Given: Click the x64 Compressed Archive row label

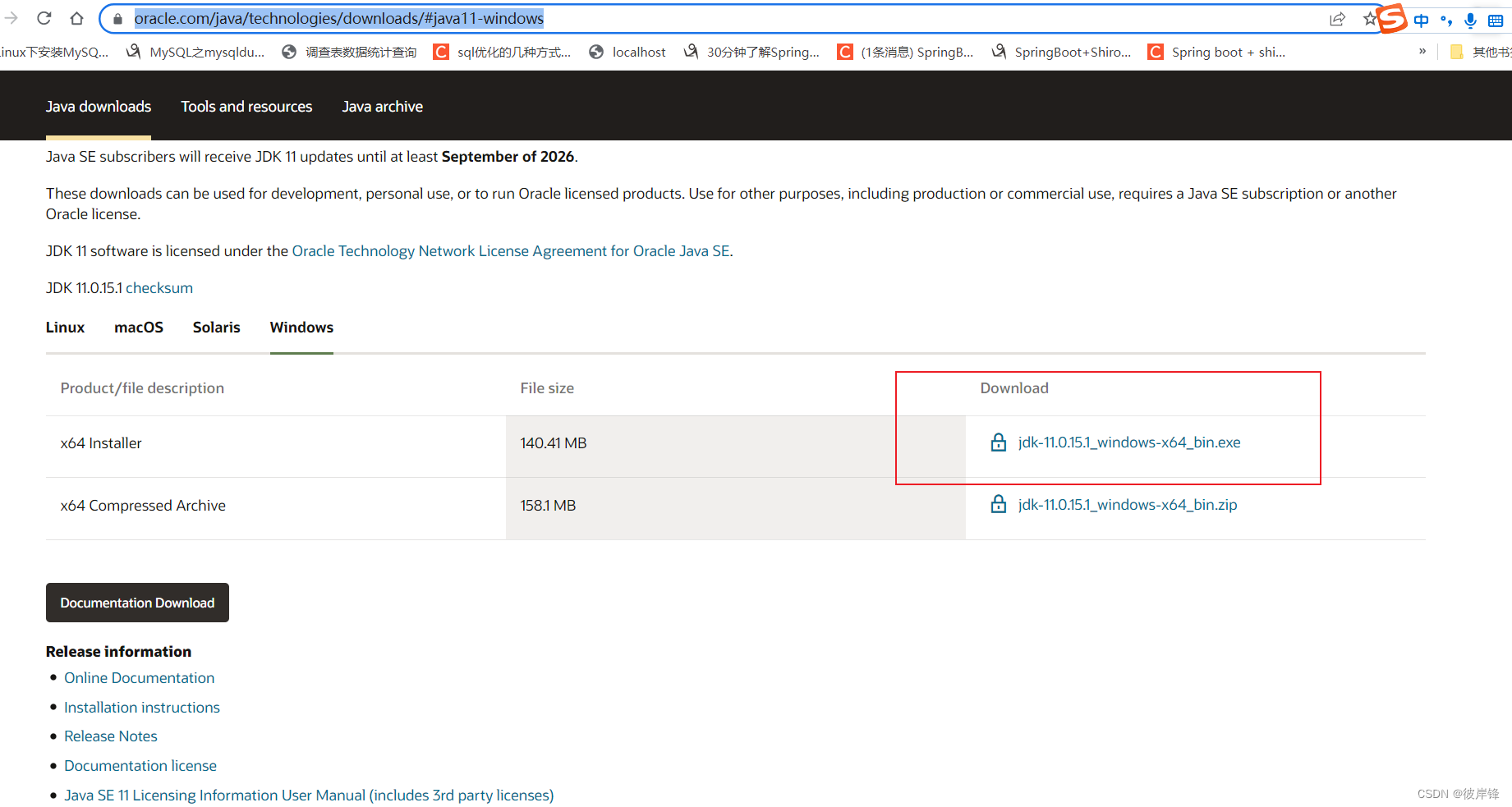Looking at the screenshot, I should coord(143,506).
